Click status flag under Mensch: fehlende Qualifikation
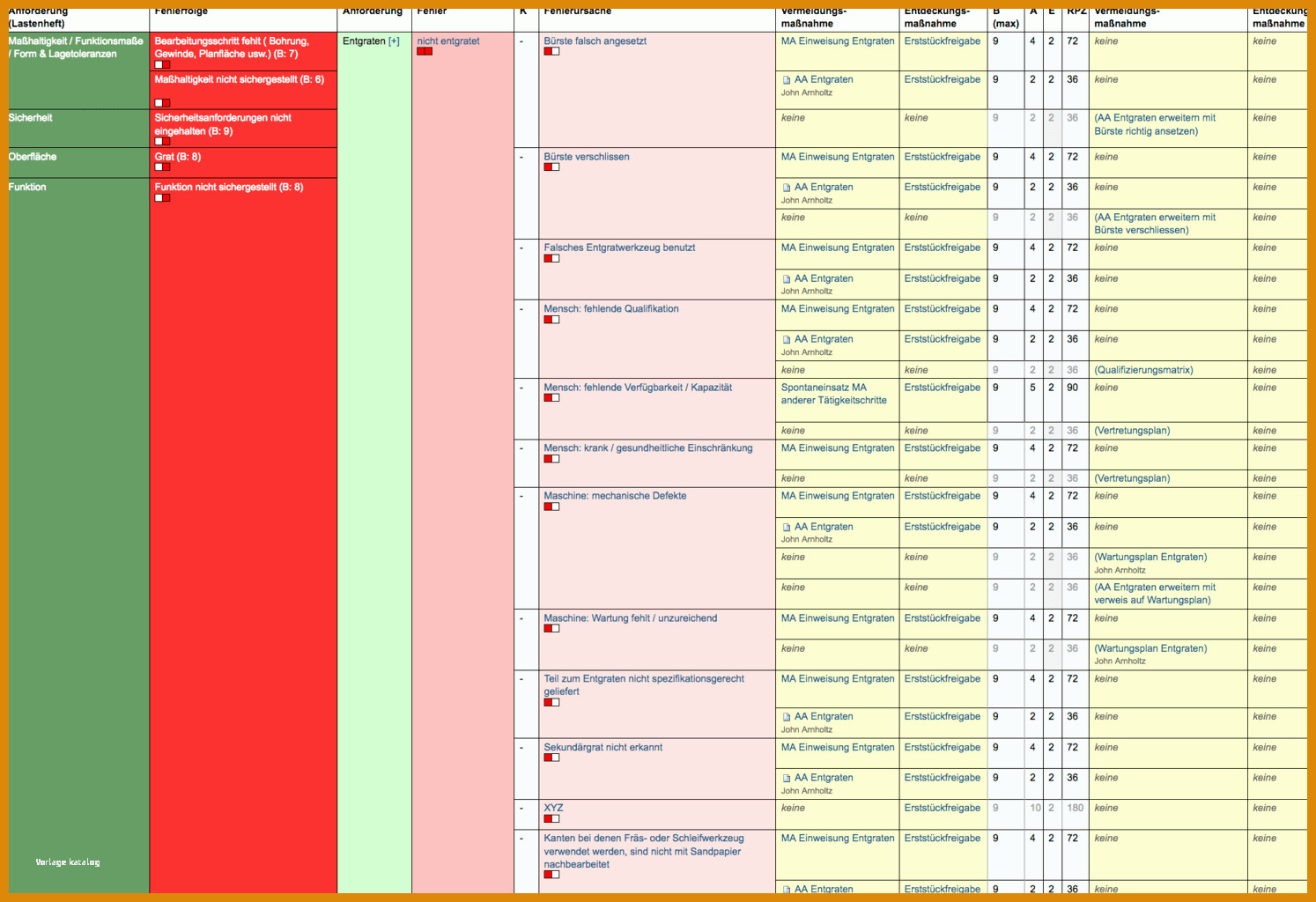1316x902 pixels. [551, 320]
